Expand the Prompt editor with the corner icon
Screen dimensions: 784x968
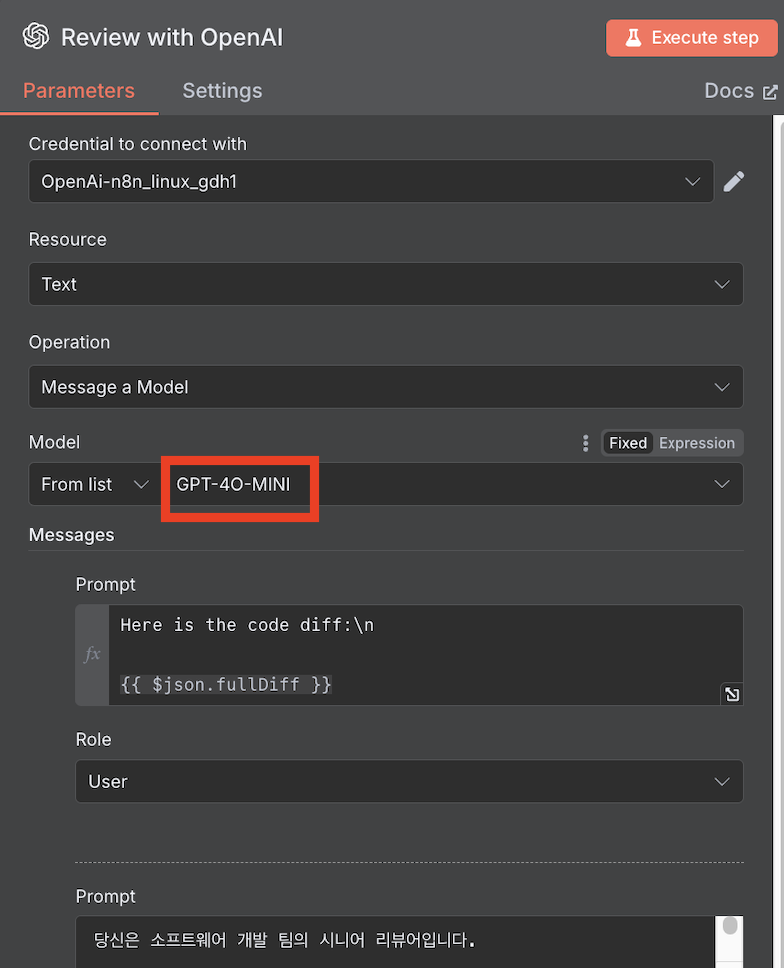click(732, 695)
